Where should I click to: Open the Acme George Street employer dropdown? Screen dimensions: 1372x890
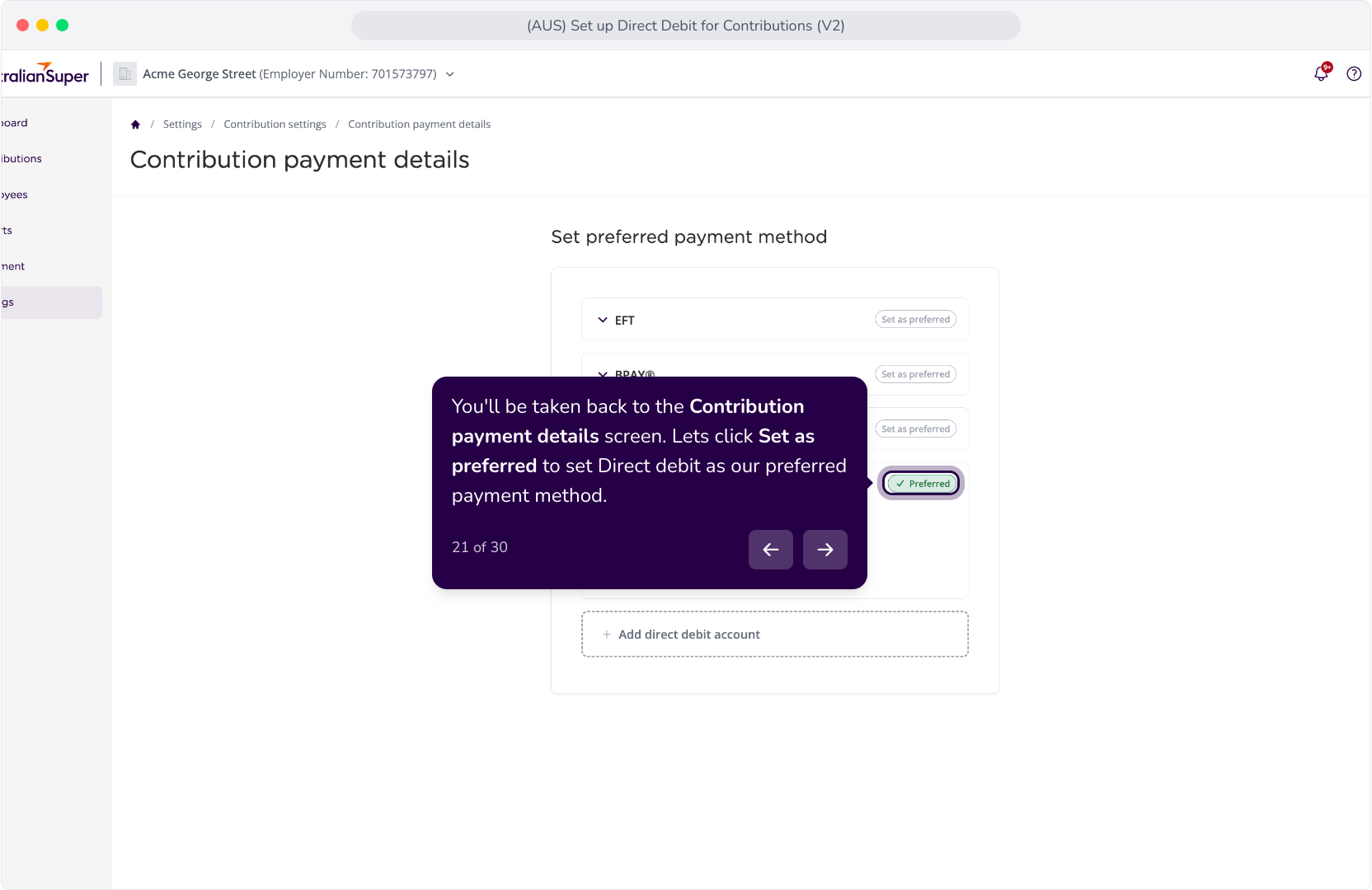coord(298,74)
